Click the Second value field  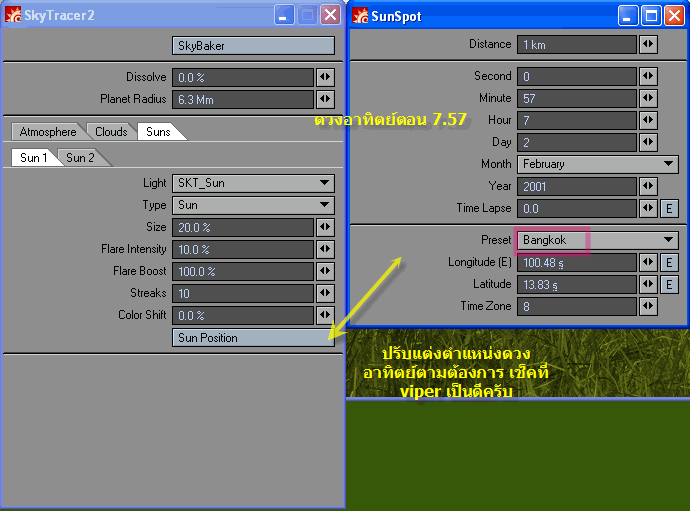pyautogui.click(x=577, y=77)
